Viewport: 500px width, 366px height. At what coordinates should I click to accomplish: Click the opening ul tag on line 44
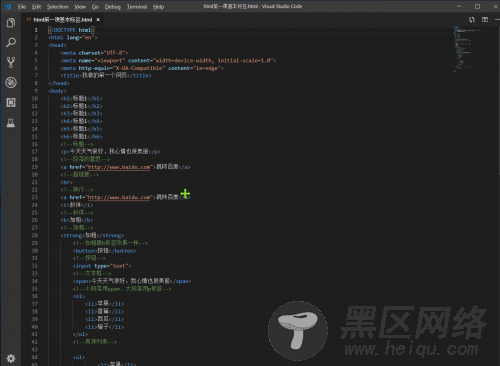pos(79,357)
